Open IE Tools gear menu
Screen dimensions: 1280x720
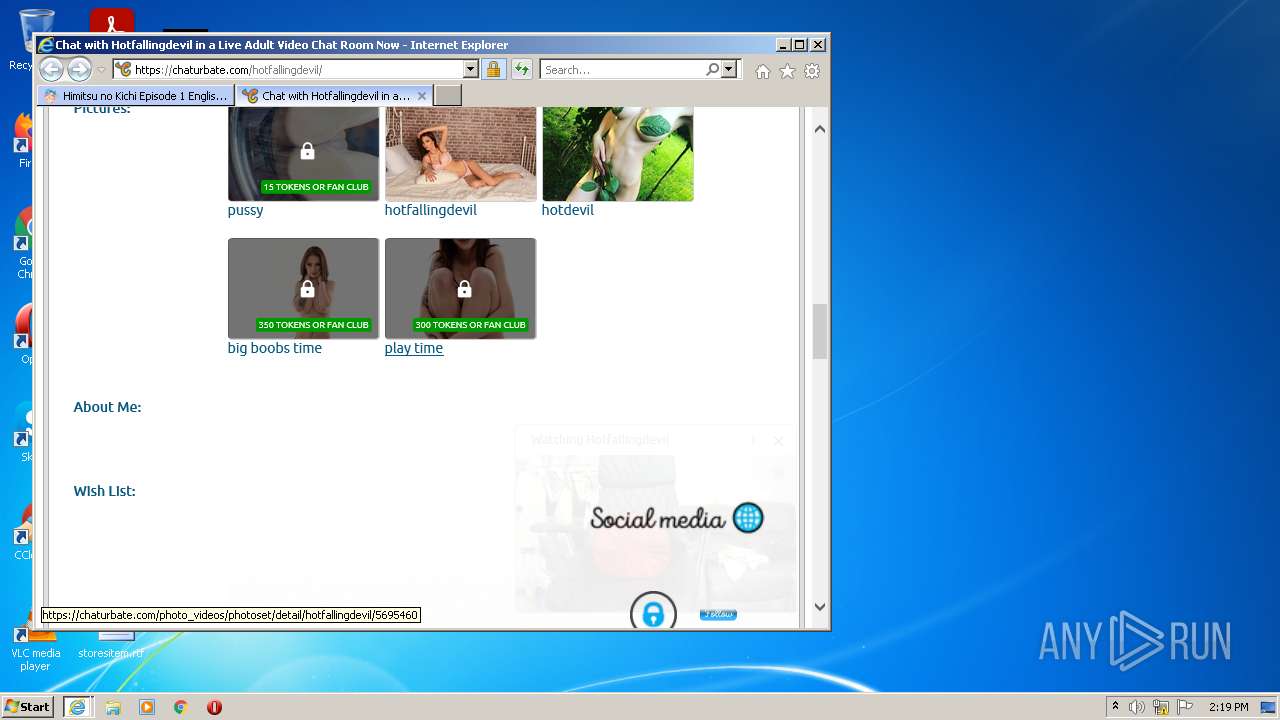point(812,71)
